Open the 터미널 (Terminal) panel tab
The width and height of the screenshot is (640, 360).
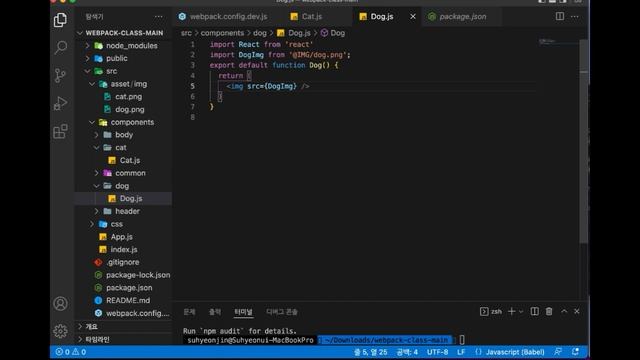point(243,312)
